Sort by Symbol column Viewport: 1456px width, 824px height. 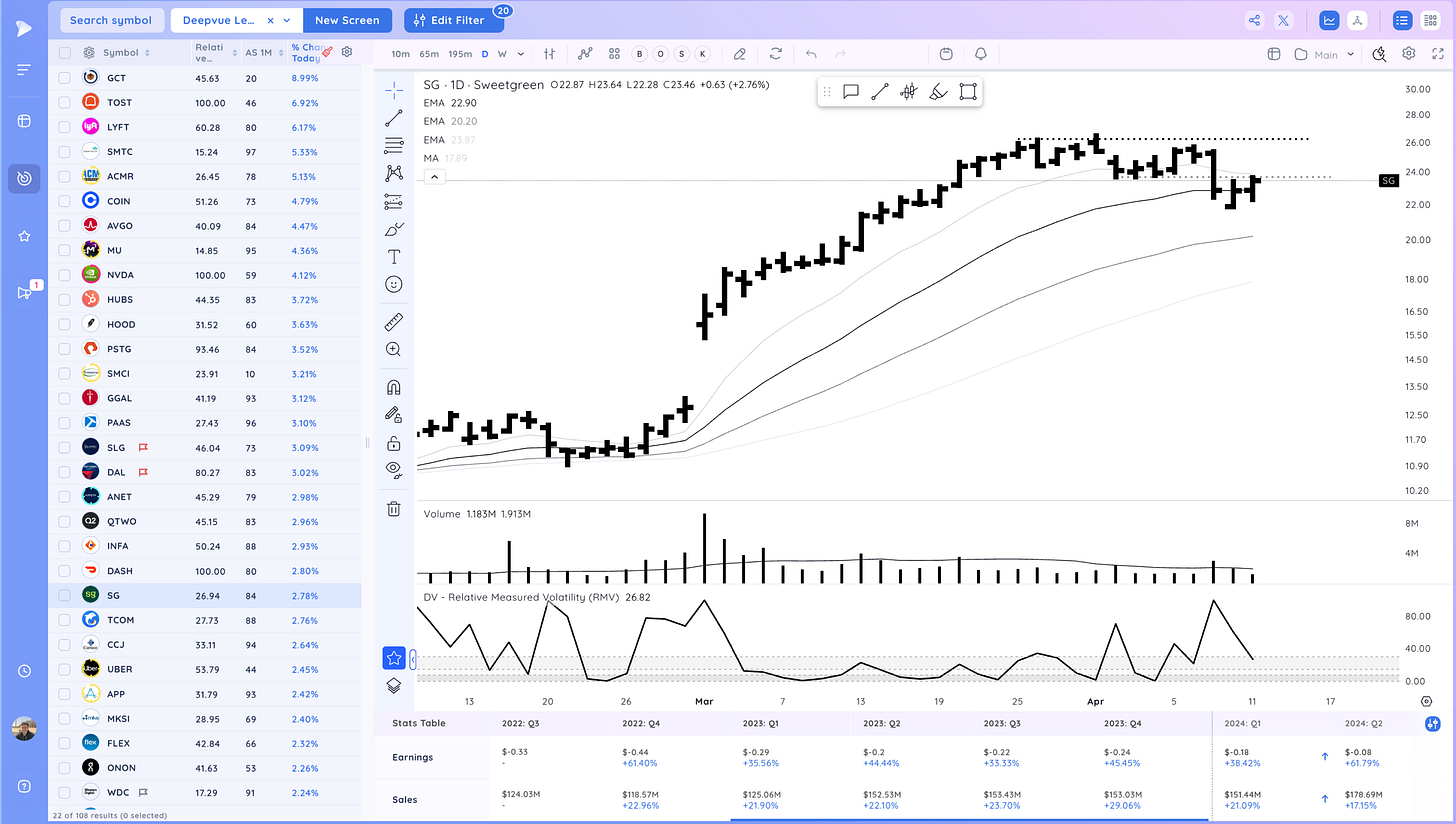[125, 53]
